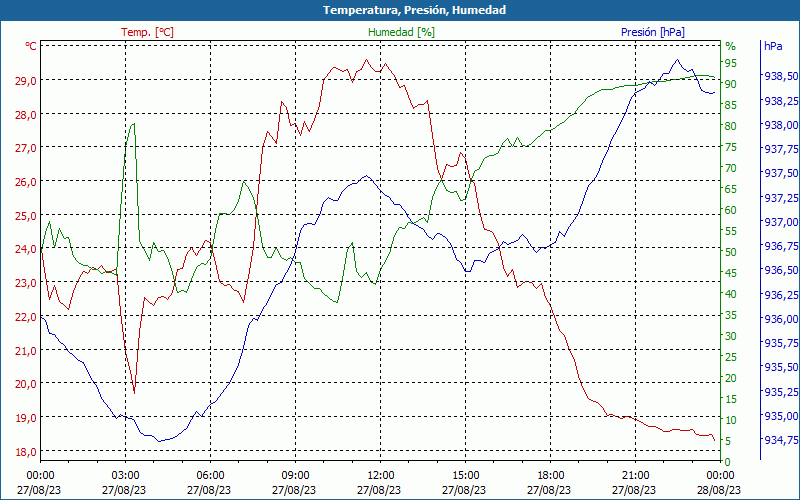The width and height of the screenshot is (800, 500).
Task: Click '80' on the green humidity axis
Action: point(731,126)
